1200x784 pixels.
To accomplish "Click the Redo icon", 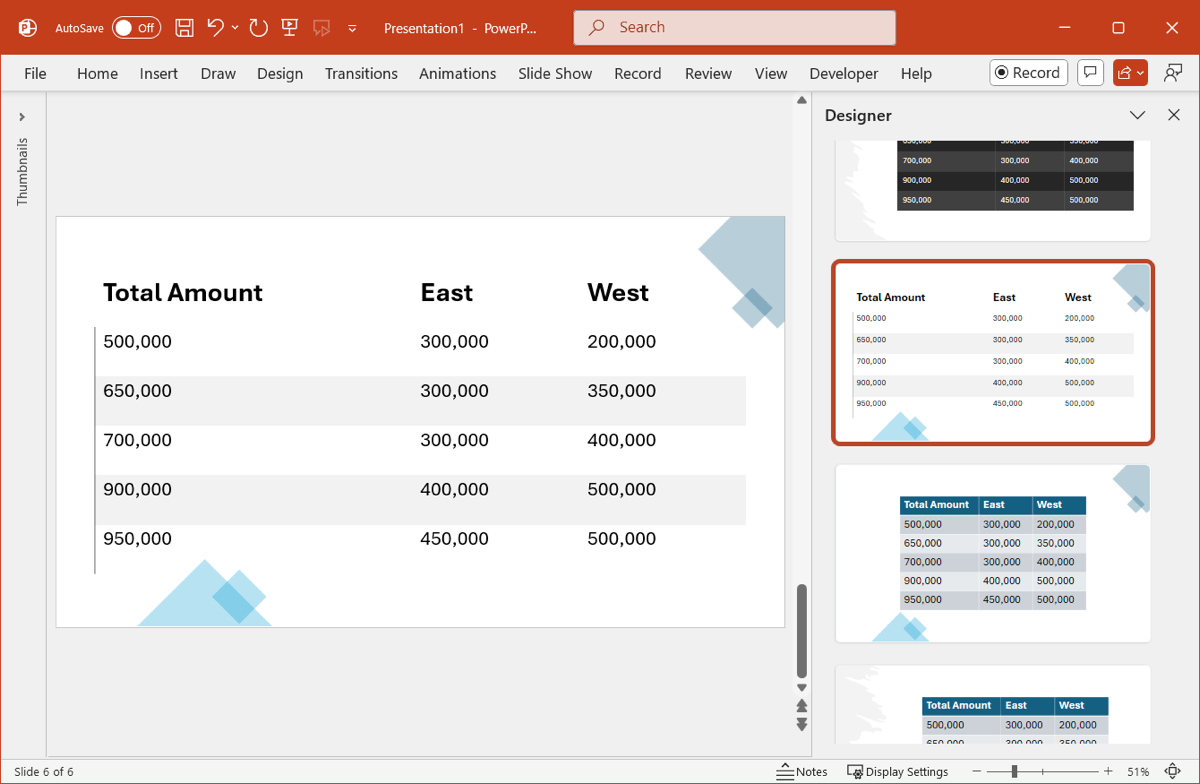I will (259, 28).
